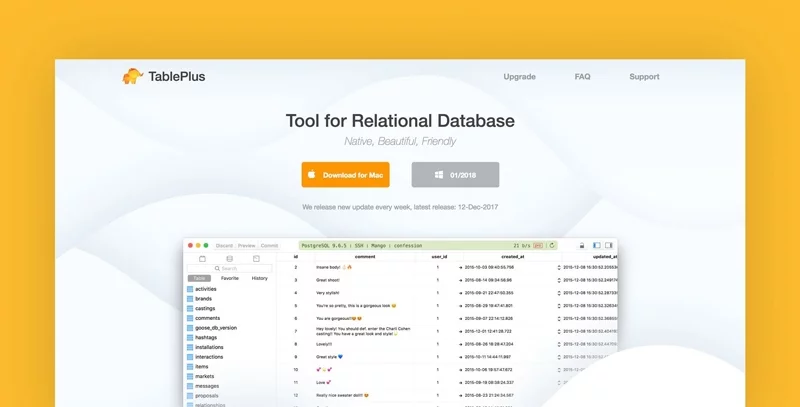Switch to the Favorite tab
Screen dimensions: 800x407
pos(230,278)
